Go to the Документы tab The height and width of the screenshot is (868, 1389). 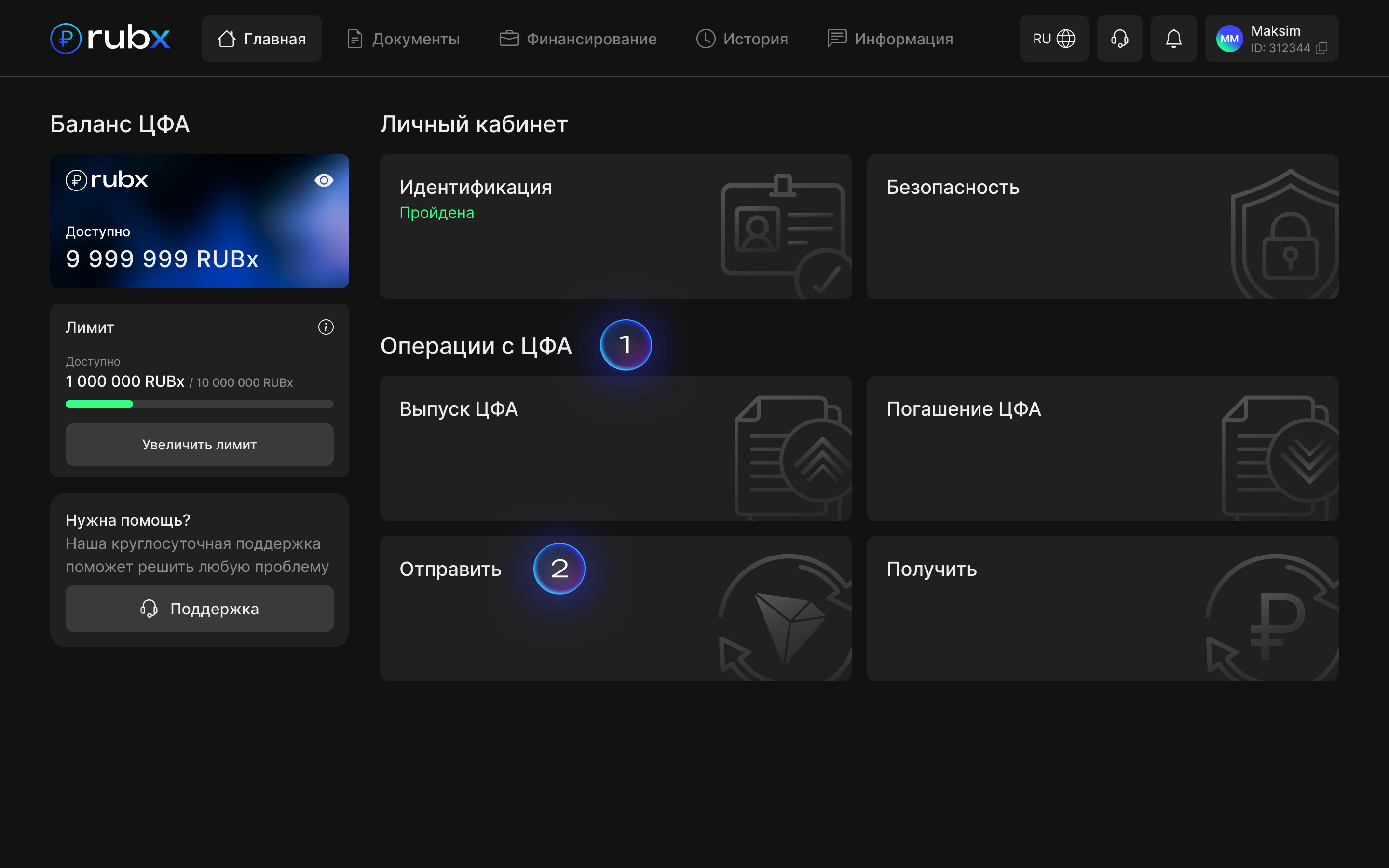tap(404, 39)
